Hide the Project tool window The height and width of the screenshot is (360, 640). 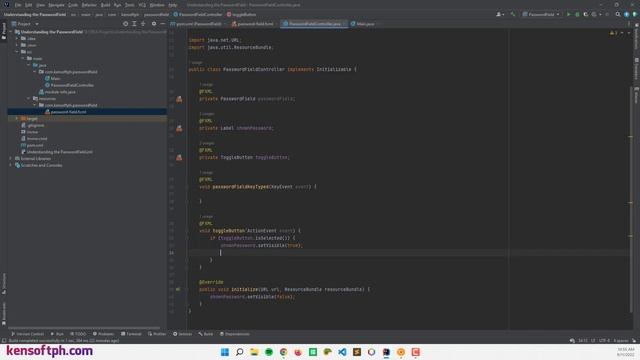point(162,24)
